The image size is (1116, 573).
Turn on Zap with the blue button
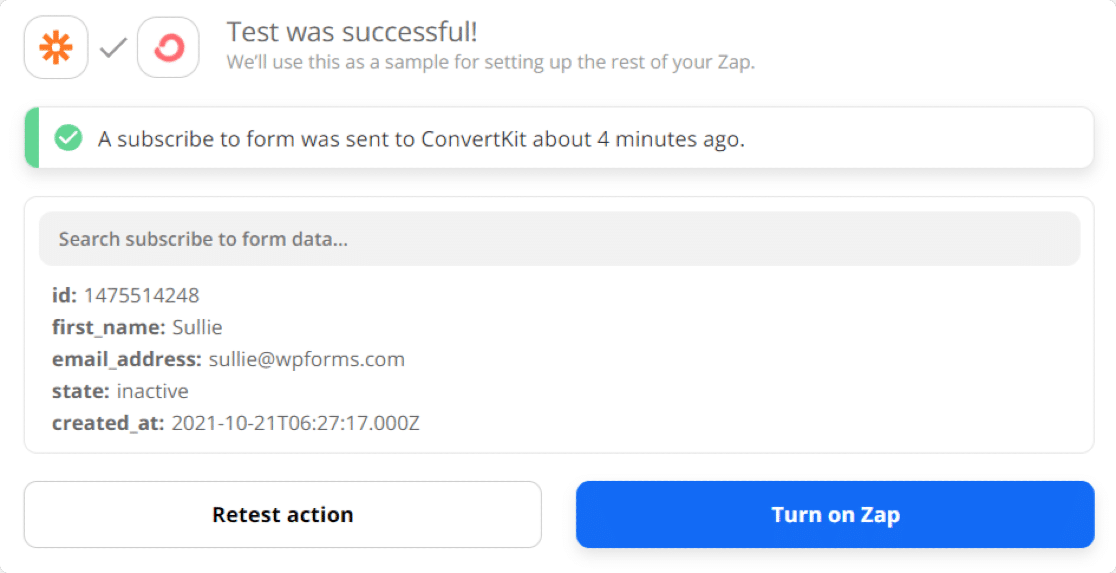point(835,515)
